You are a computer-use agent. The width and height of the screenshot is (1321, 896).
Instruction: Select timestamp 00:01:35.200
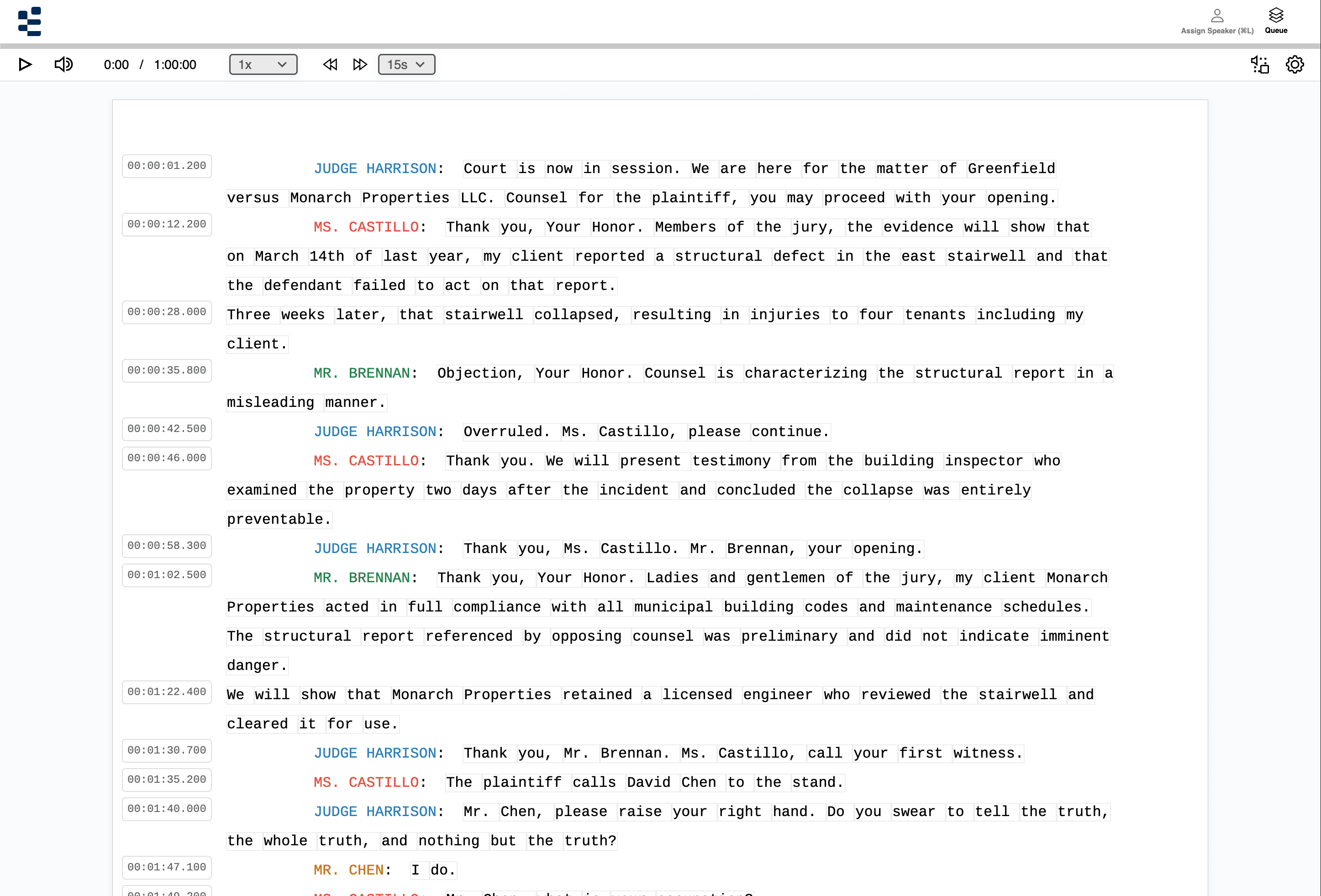pos(167,780)
